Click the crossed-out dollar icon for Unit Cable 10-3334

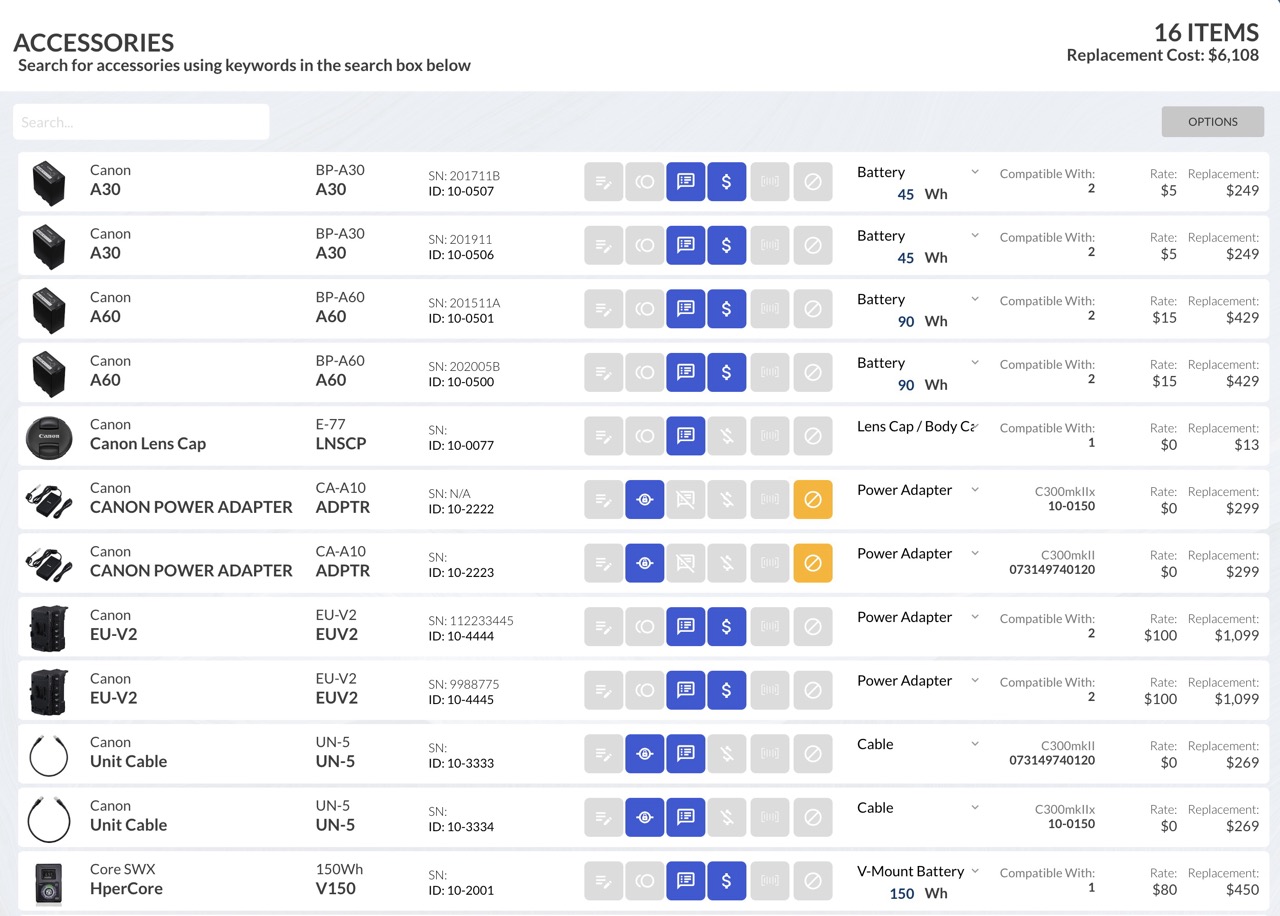coord(727,817)
